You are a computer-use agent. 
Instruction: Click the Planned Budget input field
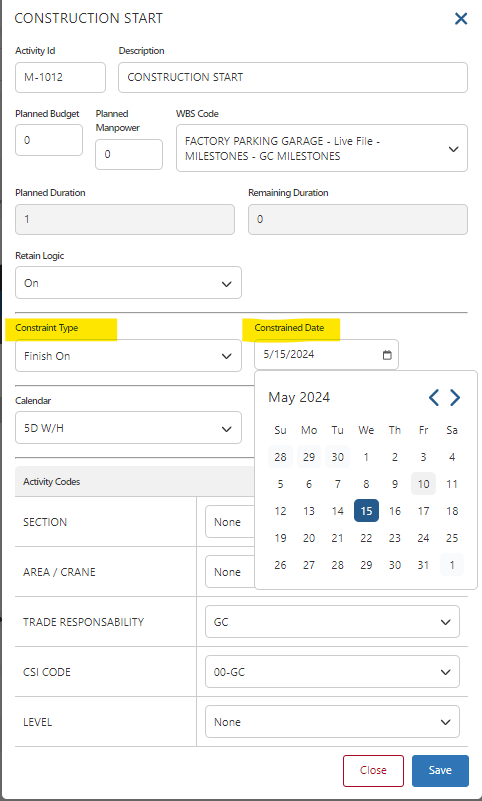(49, 140)
